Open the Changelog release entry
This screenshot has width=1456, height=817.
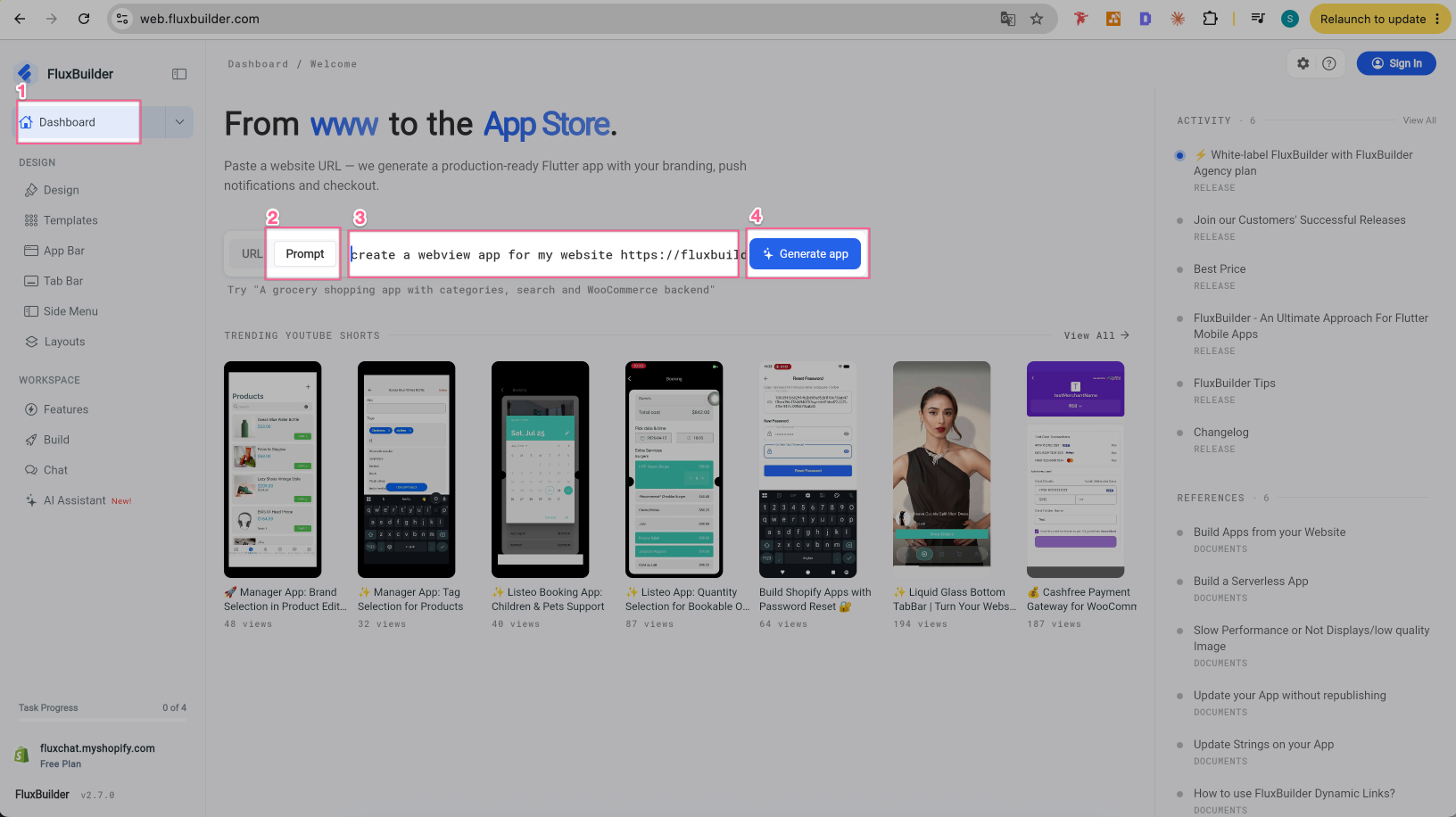tap(1221, 433)
